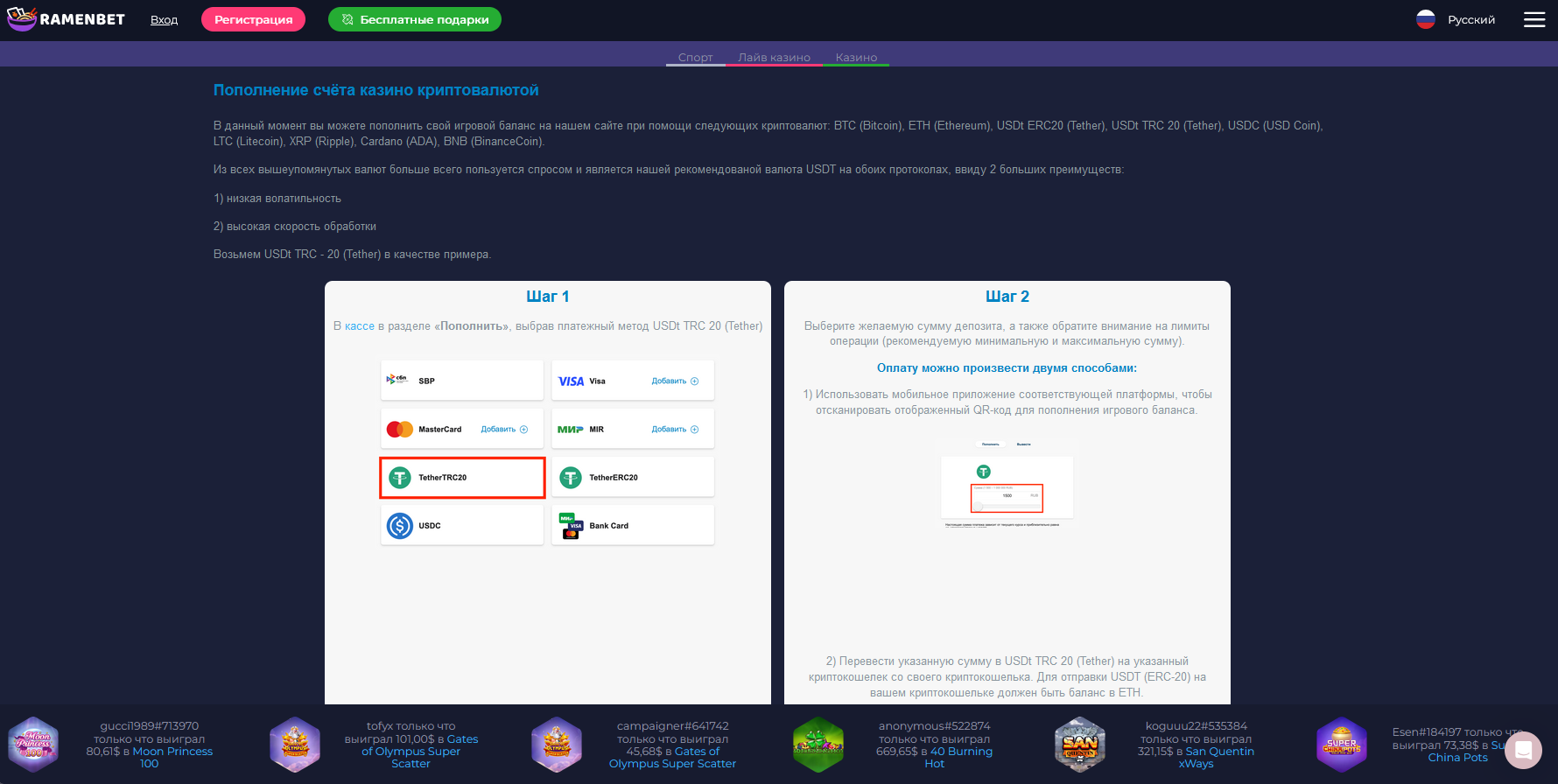This screenshot has height=784, width=1558.
Task: Click the San Quentin xWays game icon
Action: [1080, 745]
